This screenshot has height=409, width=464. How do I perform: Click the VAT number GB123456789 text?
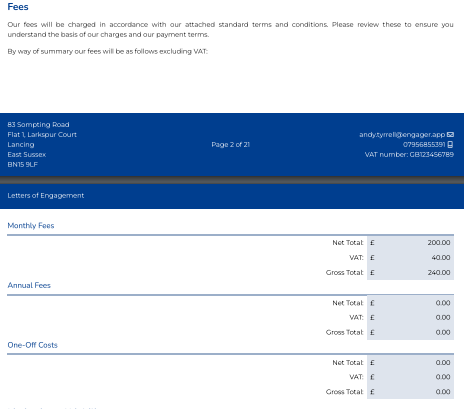[x=409, y=155]
